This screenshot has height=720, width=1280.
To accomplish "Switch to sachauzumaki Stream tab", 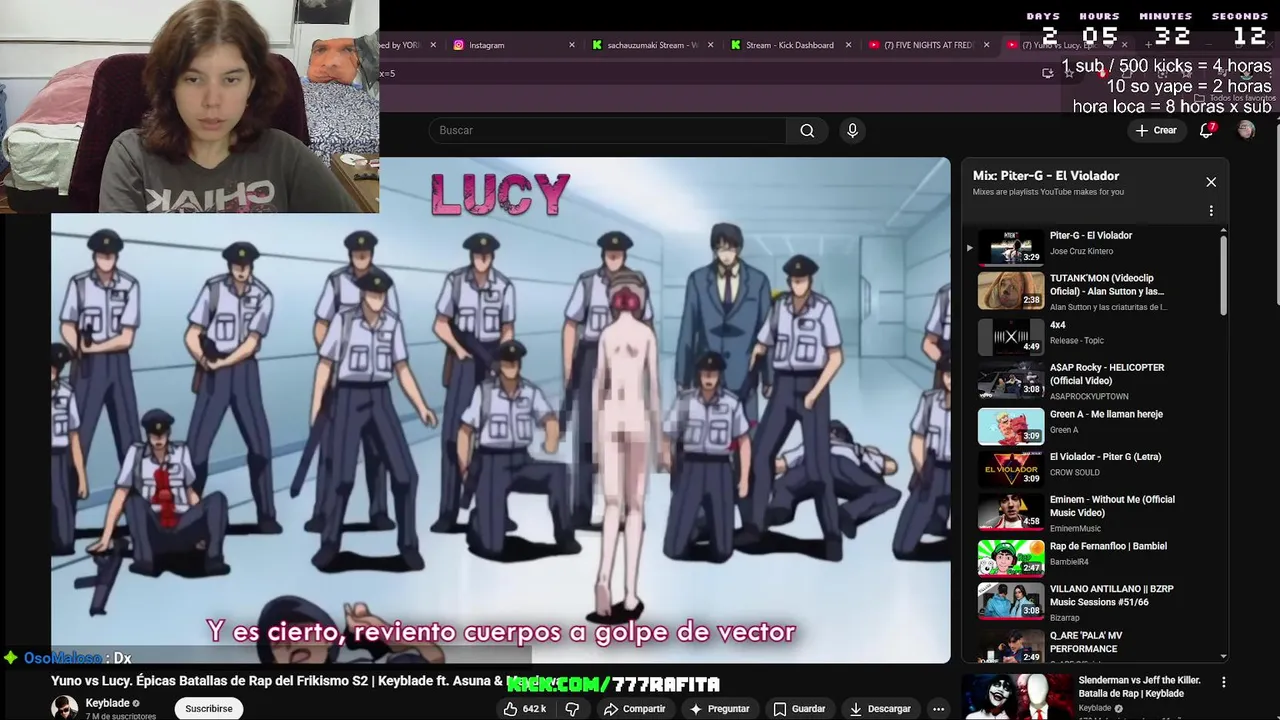I will (650, 45).
